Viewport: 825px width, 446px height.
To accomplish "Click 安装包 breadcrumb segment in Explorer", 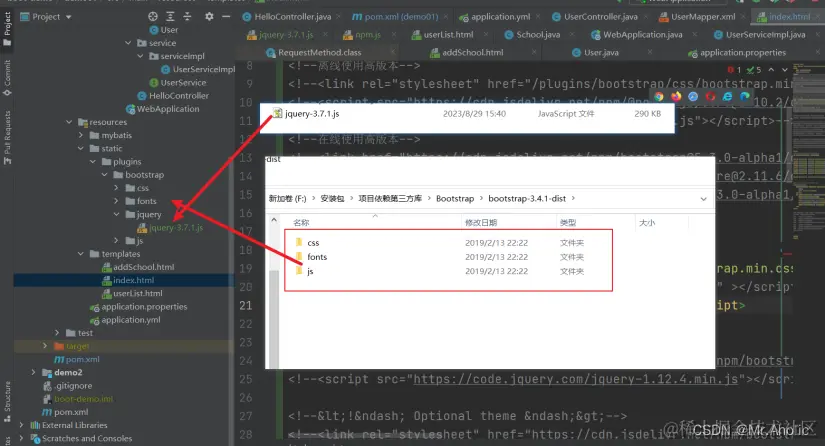I will [x=332, y=198].
